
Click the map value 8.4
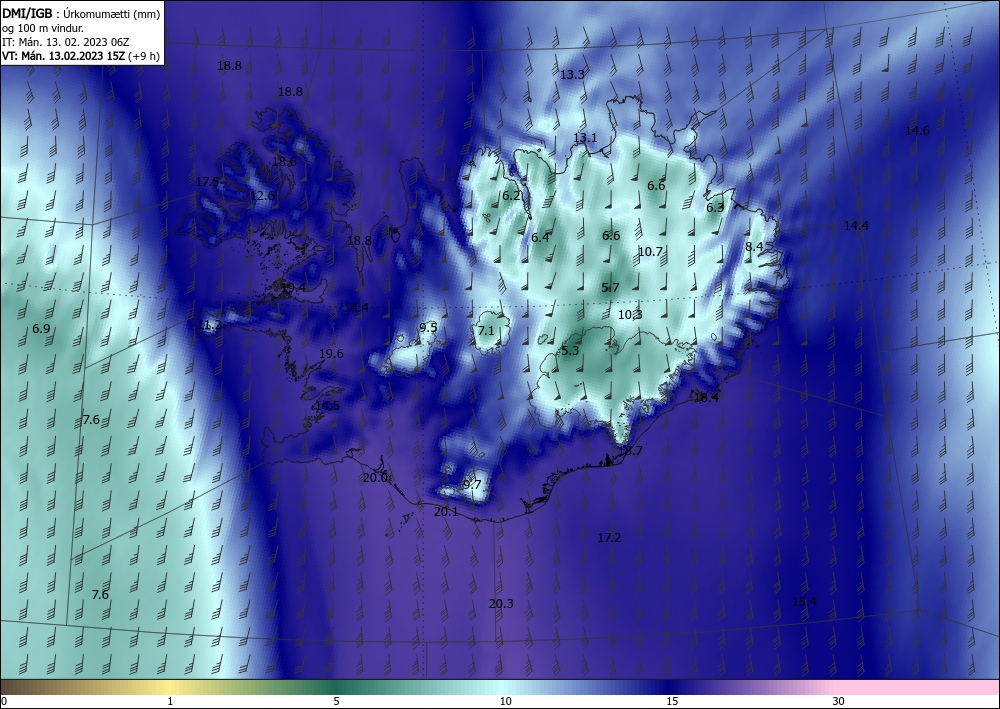click(x=754, y=246)
